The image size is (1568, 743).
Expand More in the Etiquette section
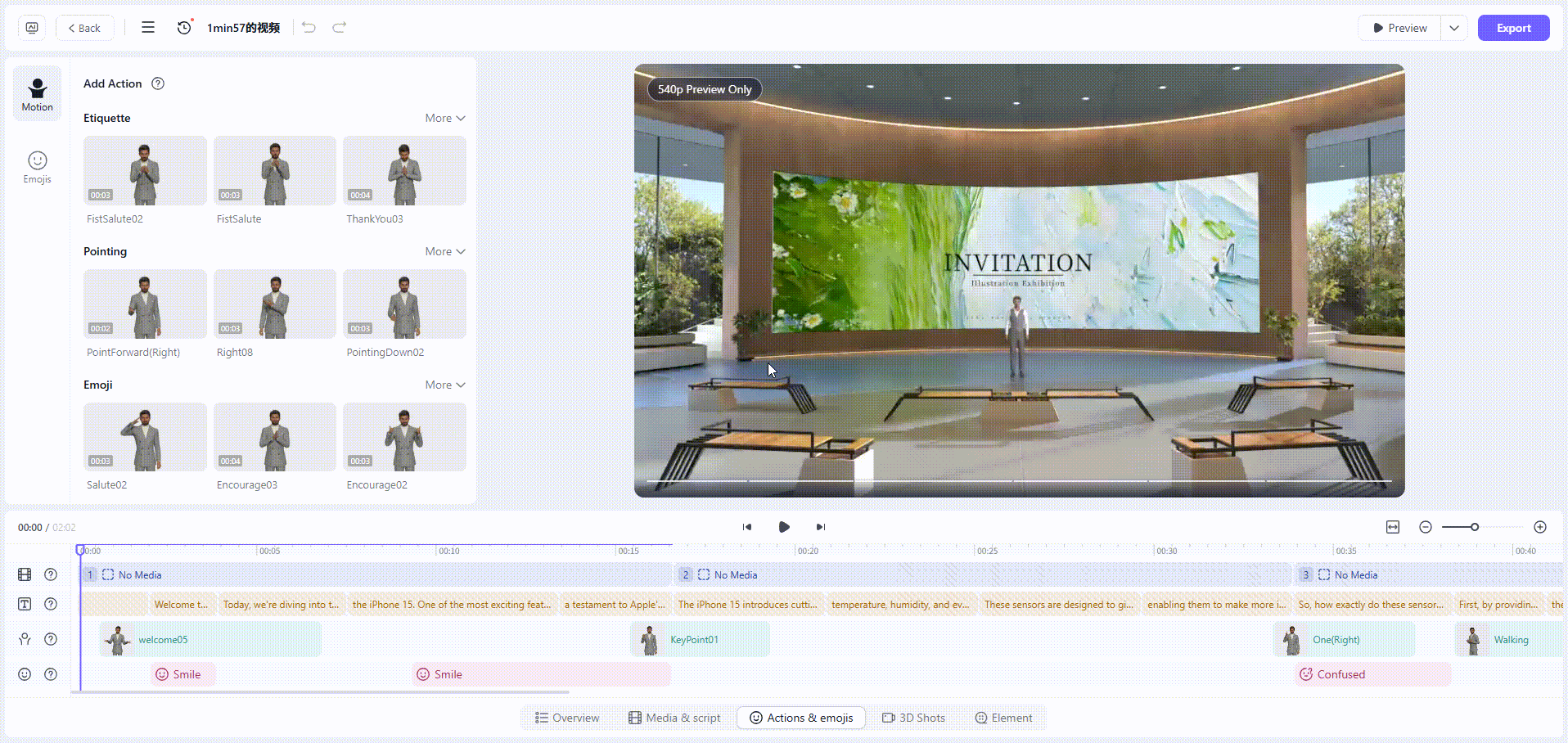point(444,118)
